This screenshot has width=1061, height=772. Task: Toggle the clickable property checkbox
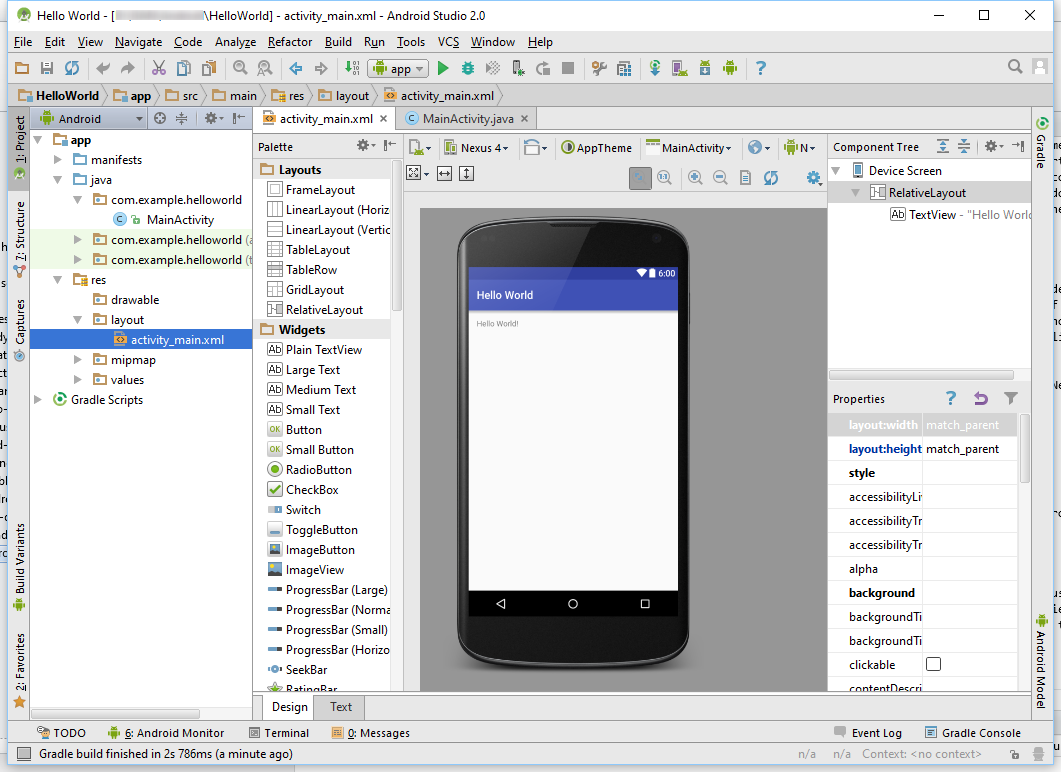click(x=933, y=664)
